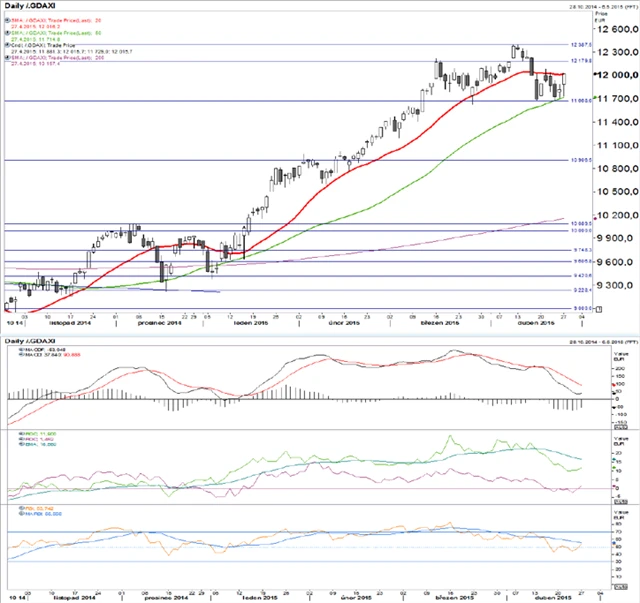Click horizontal level label 12 387,5

tap(581, 45)
